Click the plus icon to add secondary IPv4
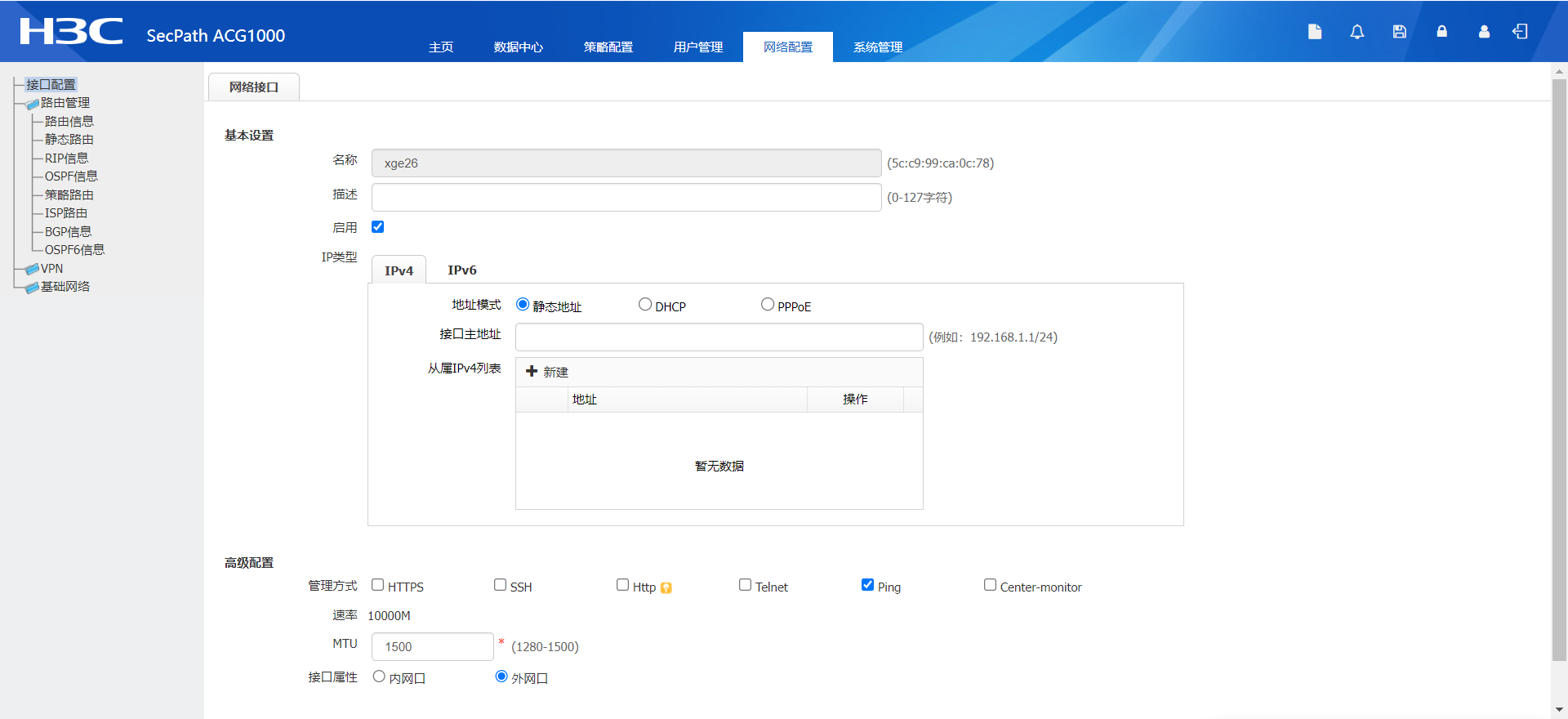The image size is (1568, 719). point(532,372)
